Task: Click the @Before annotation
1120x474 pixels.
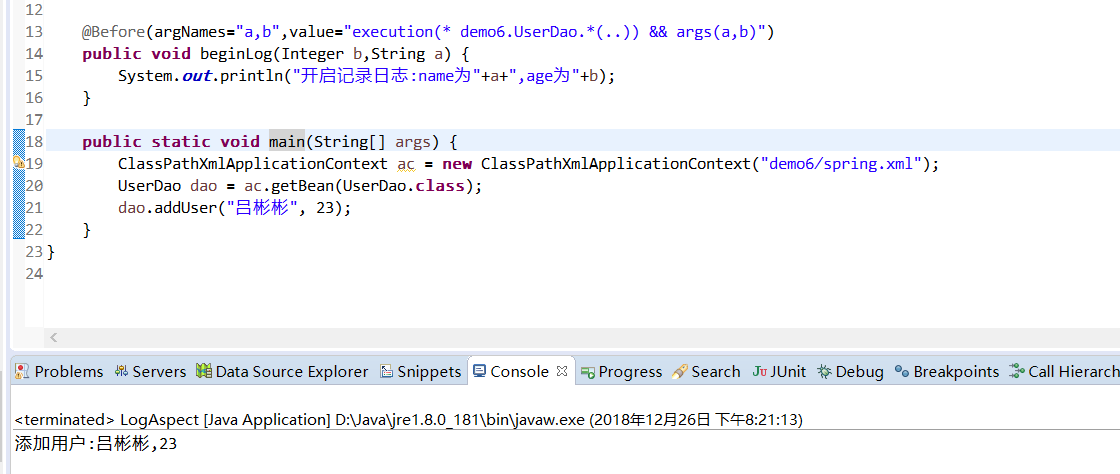Action: pos(114,32)
